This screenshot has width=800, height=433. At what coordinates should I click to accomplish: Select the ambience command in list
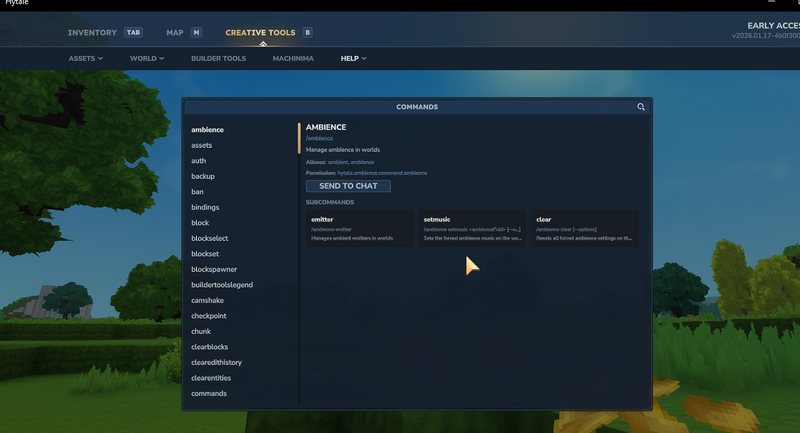pos(207,130)
